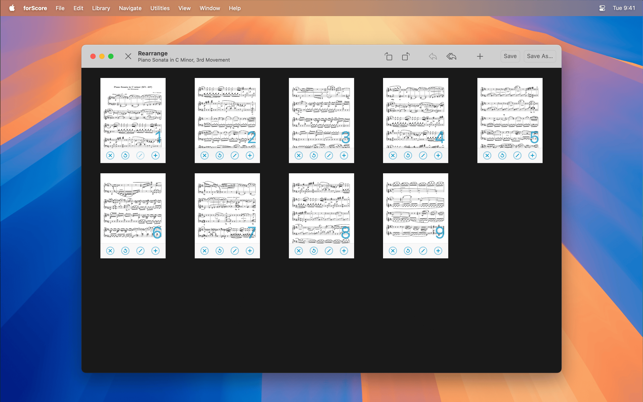Rotate page 3 using its rotate icon
The width and height of the screenshot is (643, 402).
(314, 155)
